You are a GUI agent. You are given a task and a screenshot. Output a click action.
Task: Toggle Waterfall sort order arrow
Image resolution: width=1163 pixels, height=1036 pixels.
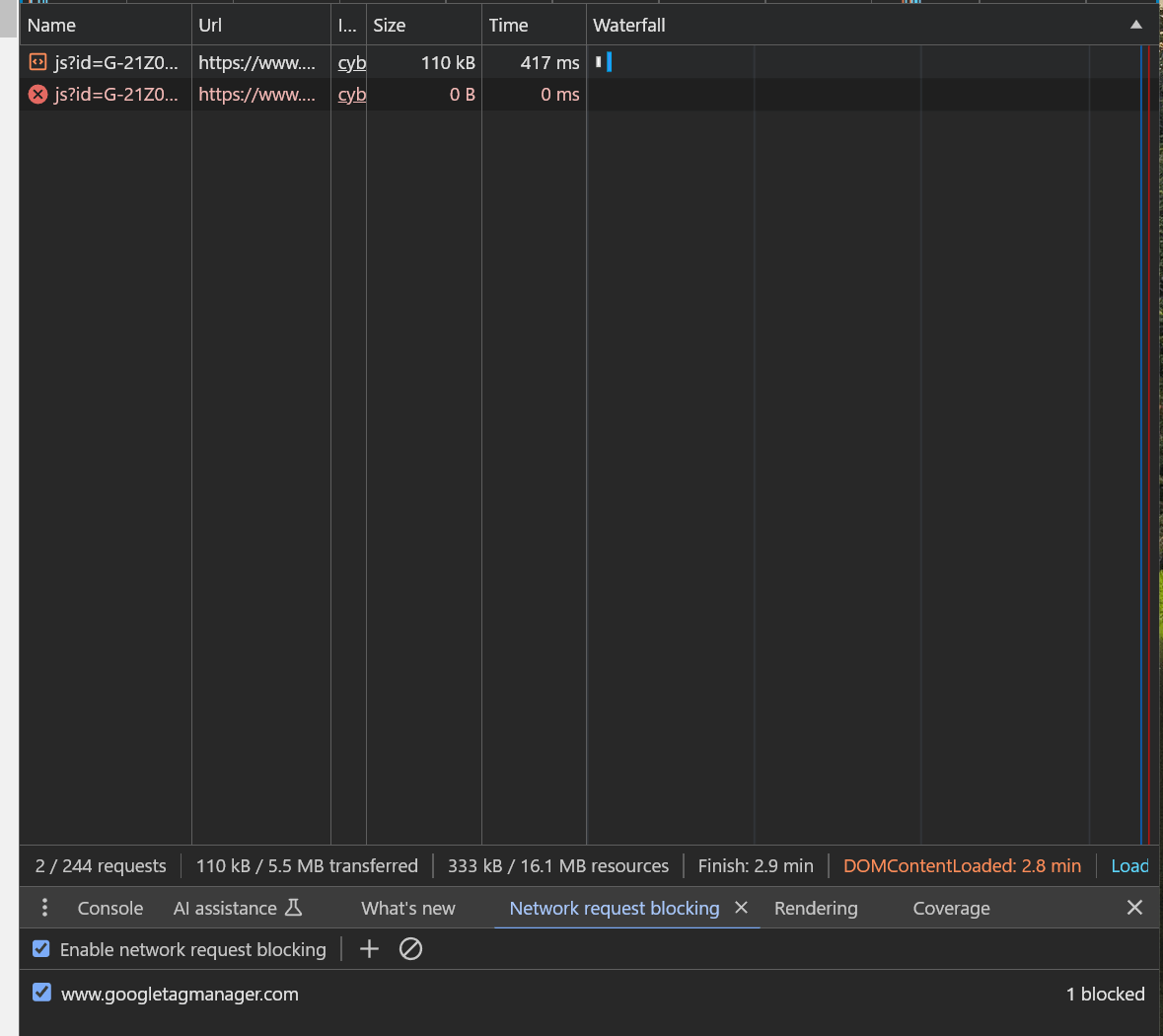point(1135,25)
